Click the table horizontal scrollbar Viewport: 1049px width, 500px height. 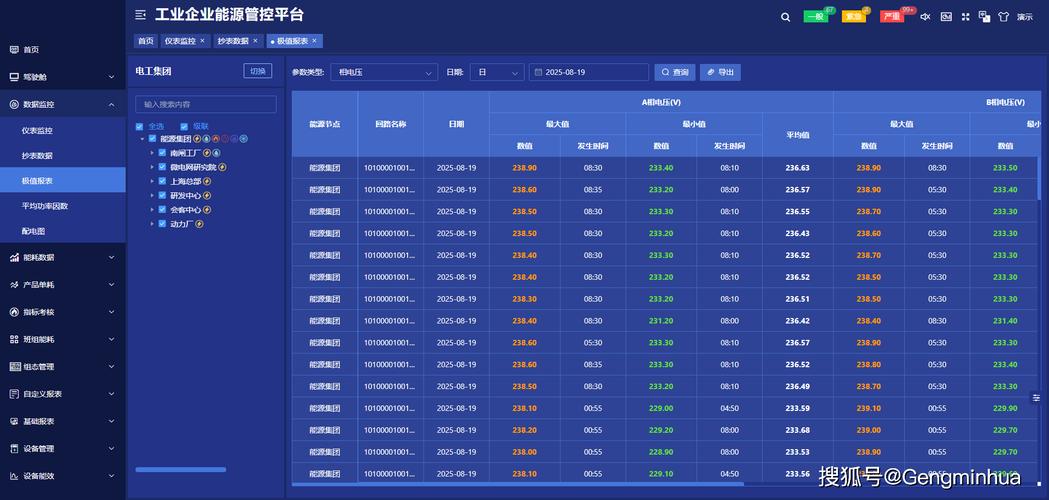pyautogui.click(x=518, y=484)
